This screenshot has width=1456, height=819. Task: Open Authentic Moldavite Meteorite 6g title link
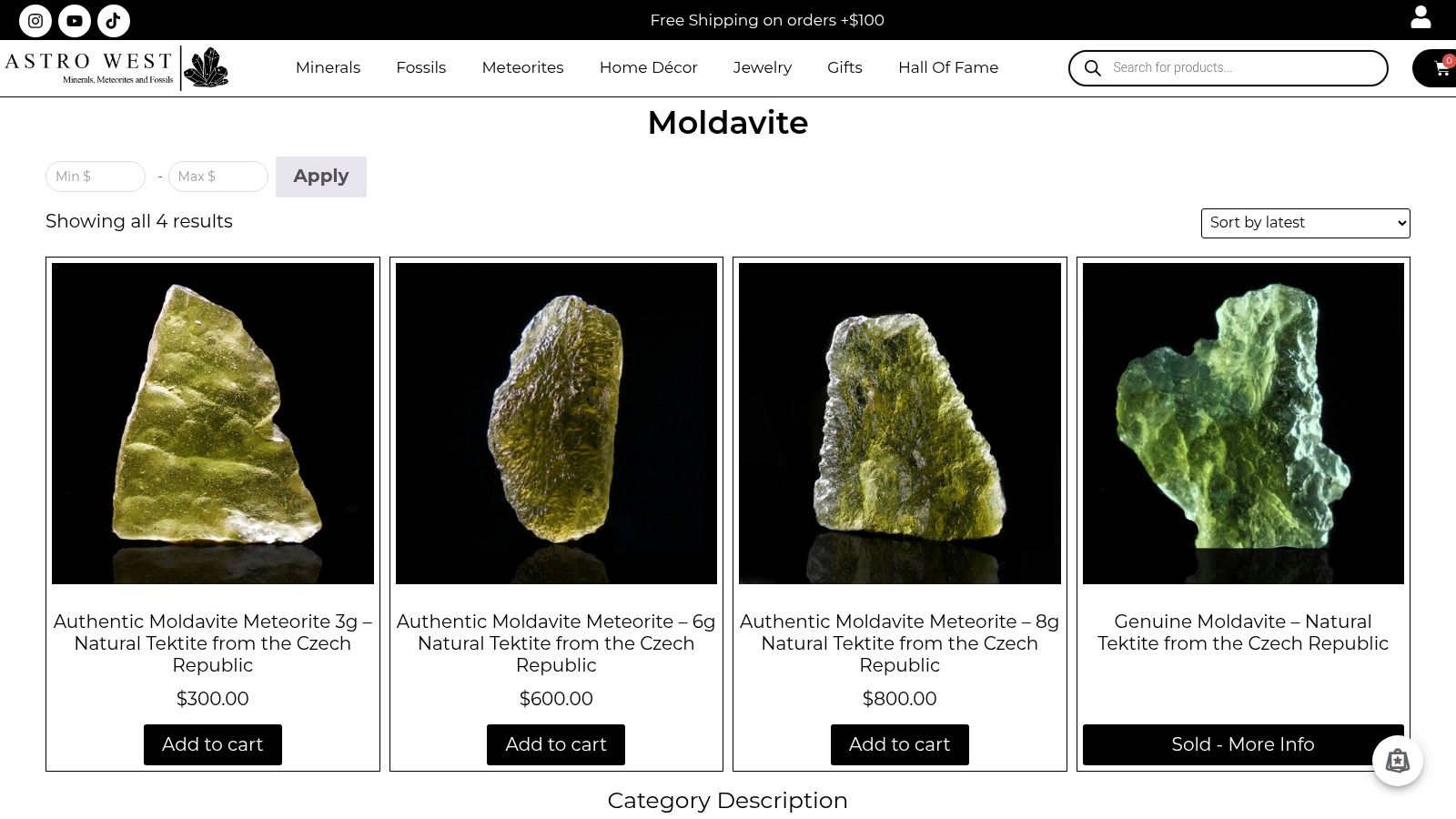pyautogui.click(x=556, y=643)
